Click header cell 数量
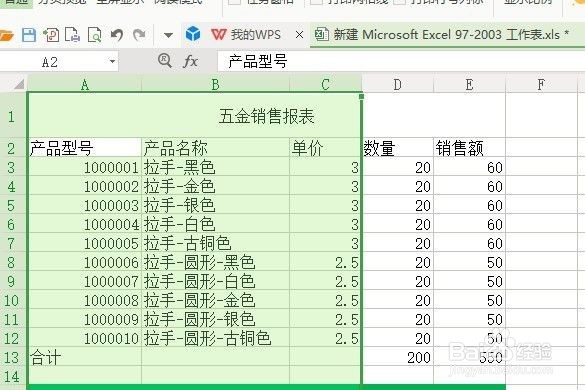585x390 pixels. (x=397, y=148)
